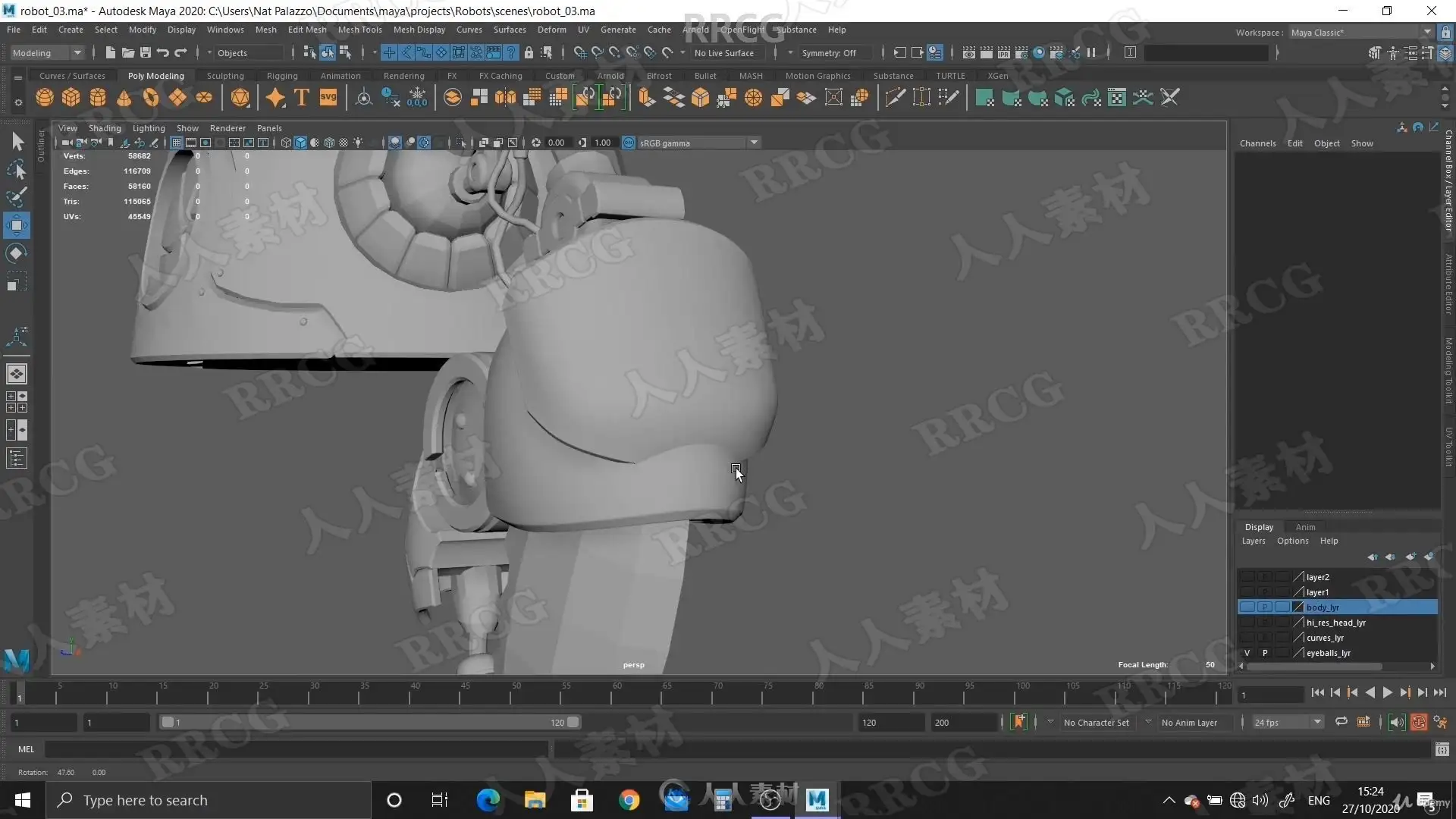The image size is (1456, 819).
Task: Create polygon text with T icon
Action: 301,98
